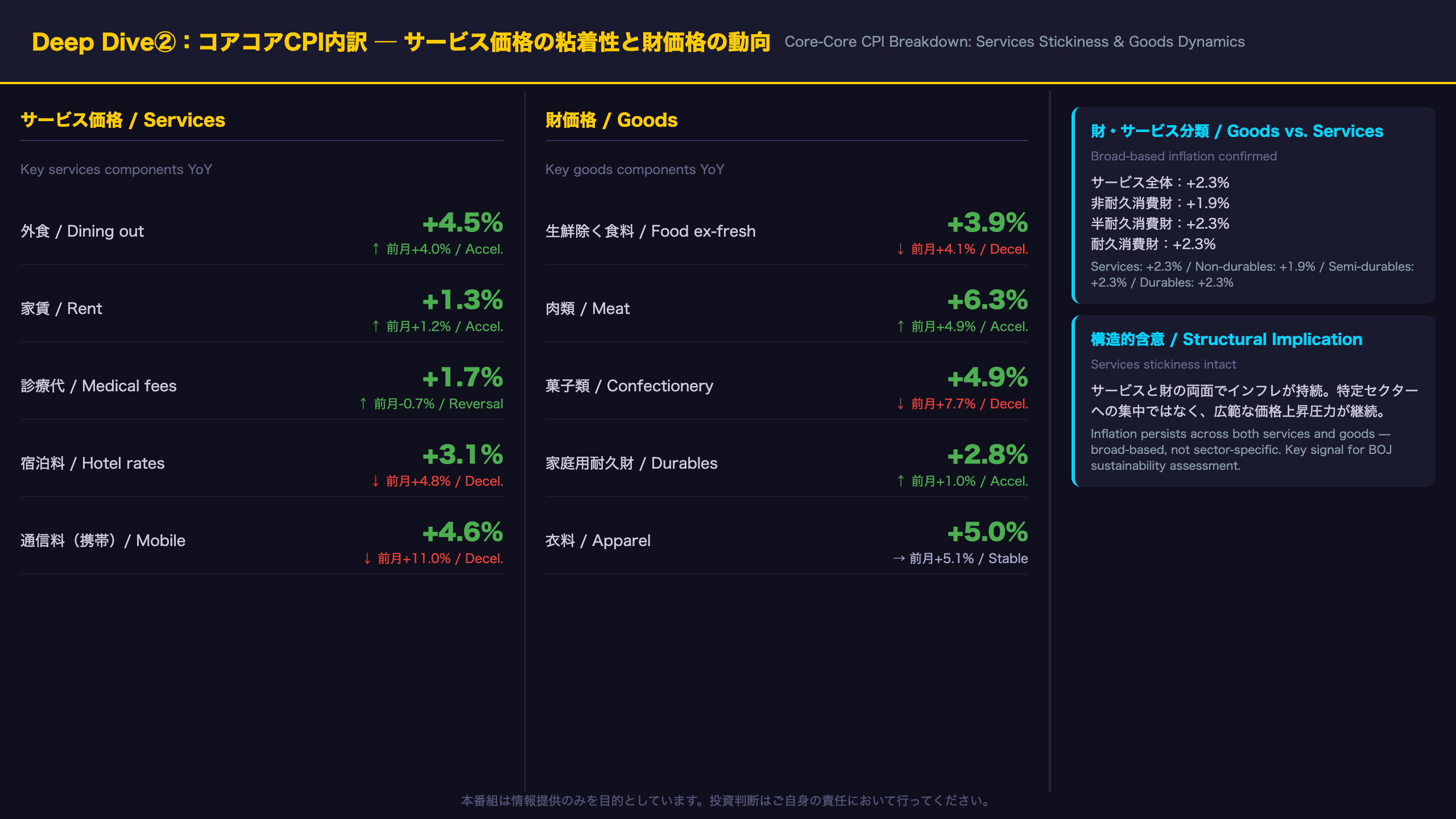Image resolution: width=1456 pixels, height=819 pixels.
Task: Select '診療代 / Medical fees' label
Action: click(98, 386)
